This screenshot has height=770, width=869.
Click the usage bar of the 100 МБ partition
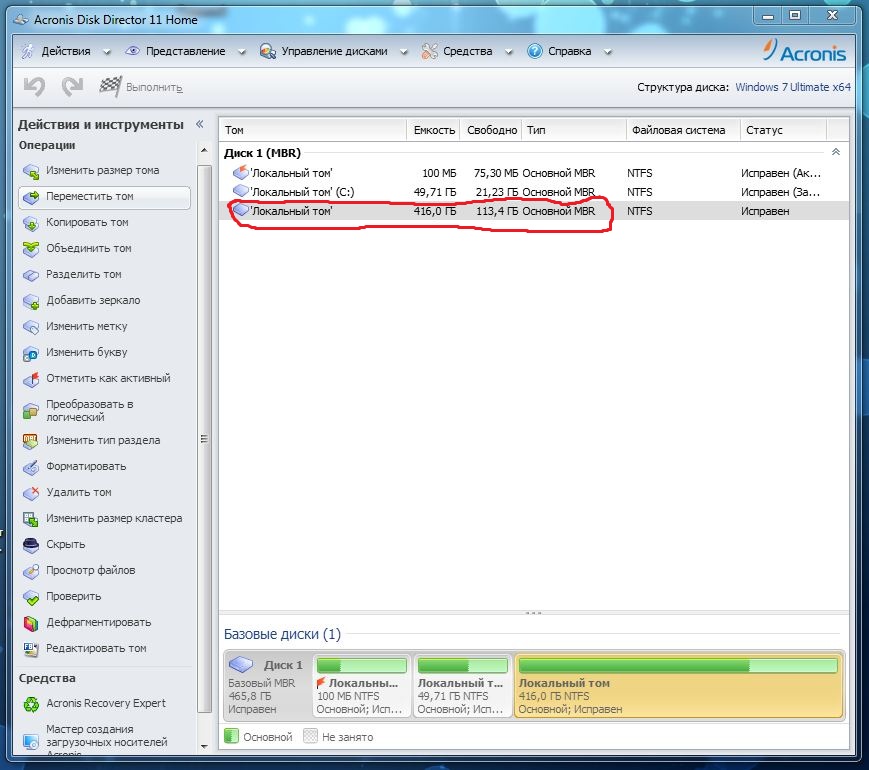[361, 665]
